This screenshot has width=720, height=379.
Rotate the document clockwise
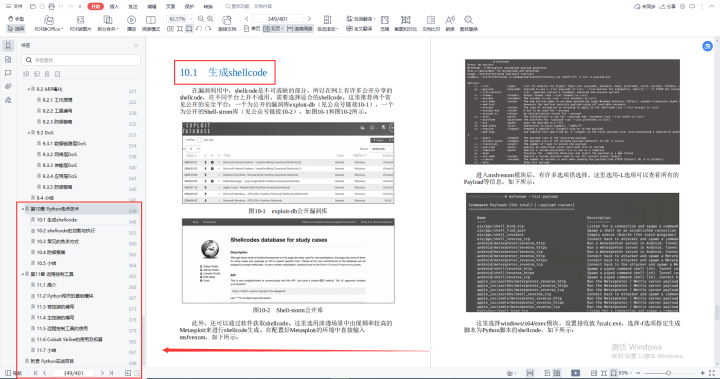pyautogui.click(x=208, y=28)
